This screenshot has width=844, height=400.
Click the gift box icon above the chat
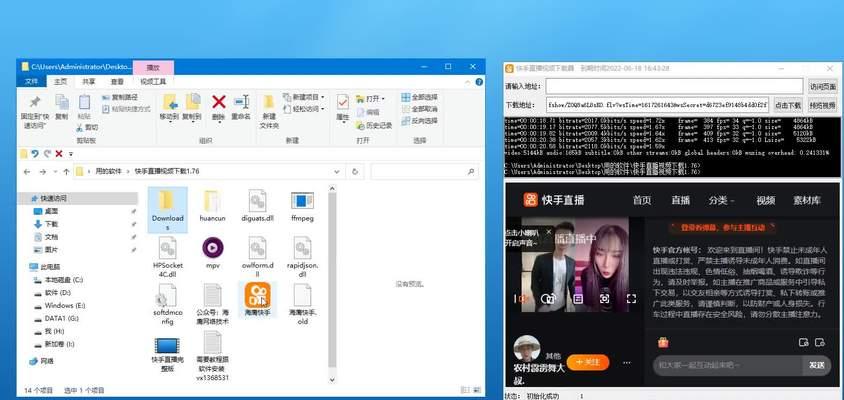tap(663, 342)
